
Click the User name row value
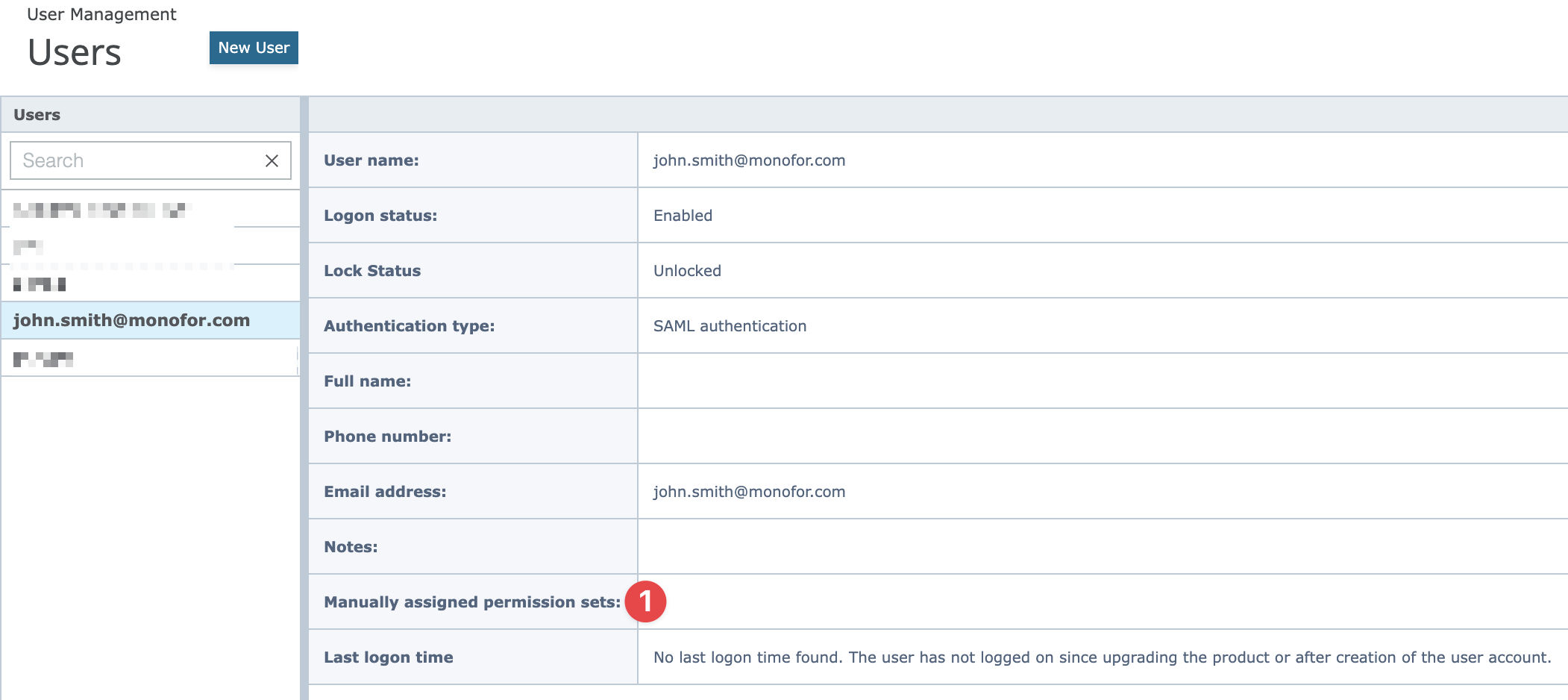coord(749,160)
